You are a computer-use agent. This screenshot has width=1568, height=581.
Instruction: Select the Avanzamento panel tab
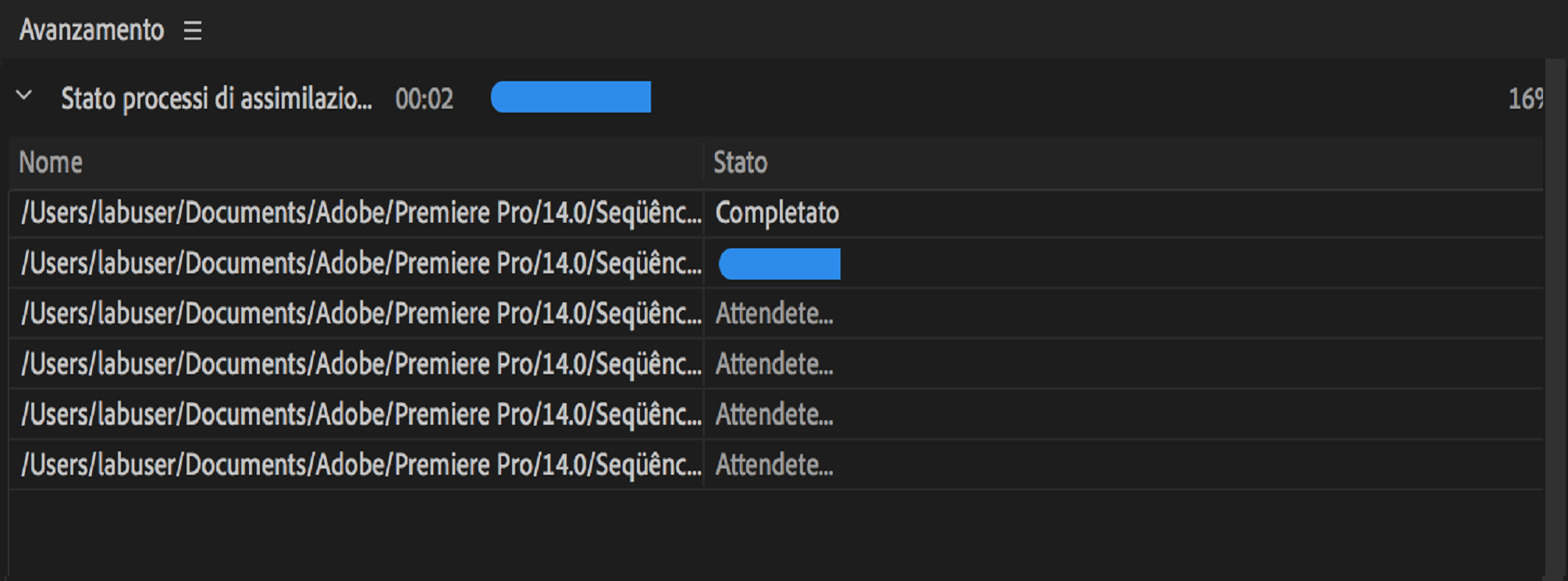pyautogui.click(x=91, y=30)
